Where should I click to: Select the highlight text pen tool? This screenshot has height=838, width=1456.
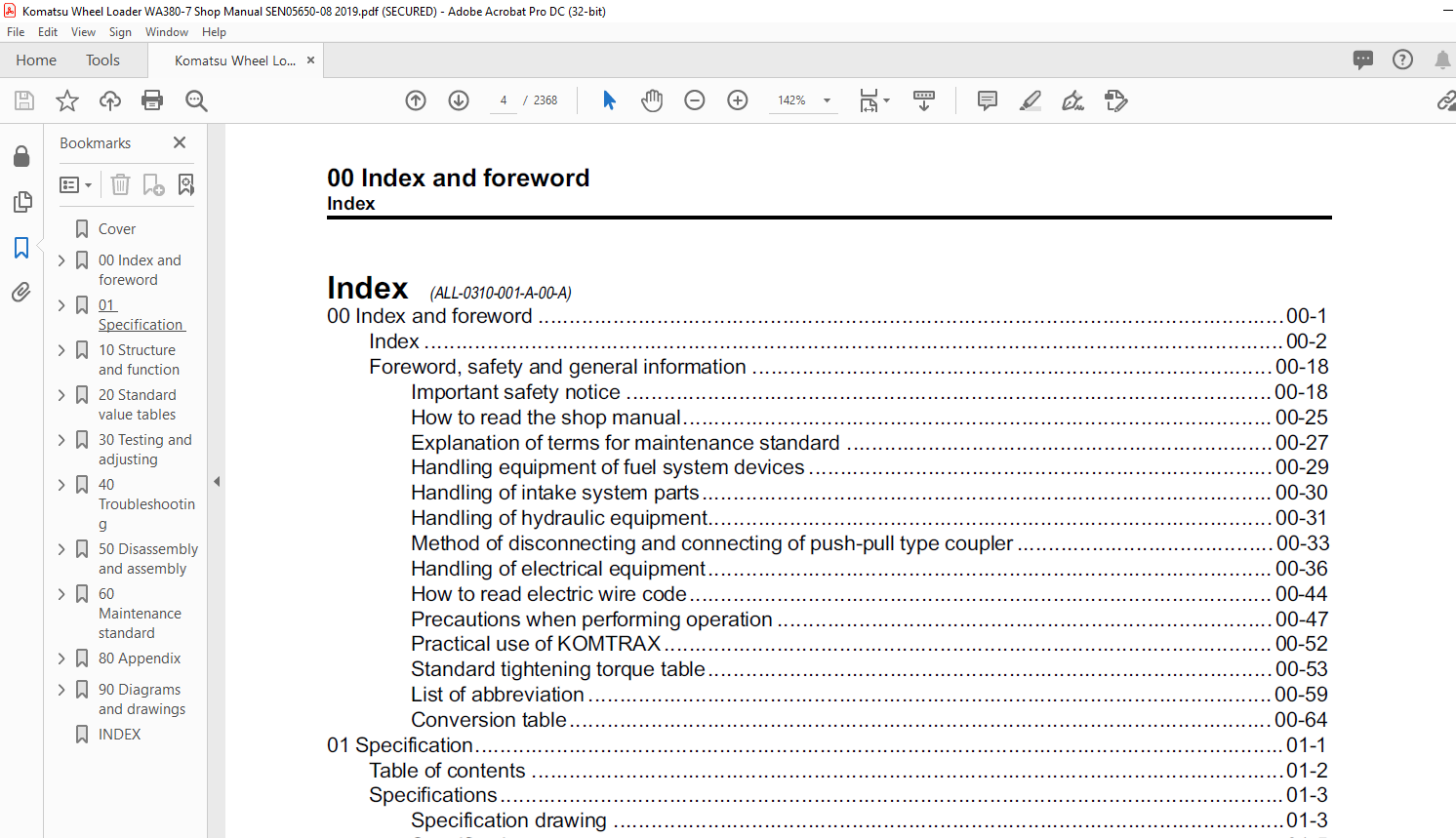tap(1031, 100)
